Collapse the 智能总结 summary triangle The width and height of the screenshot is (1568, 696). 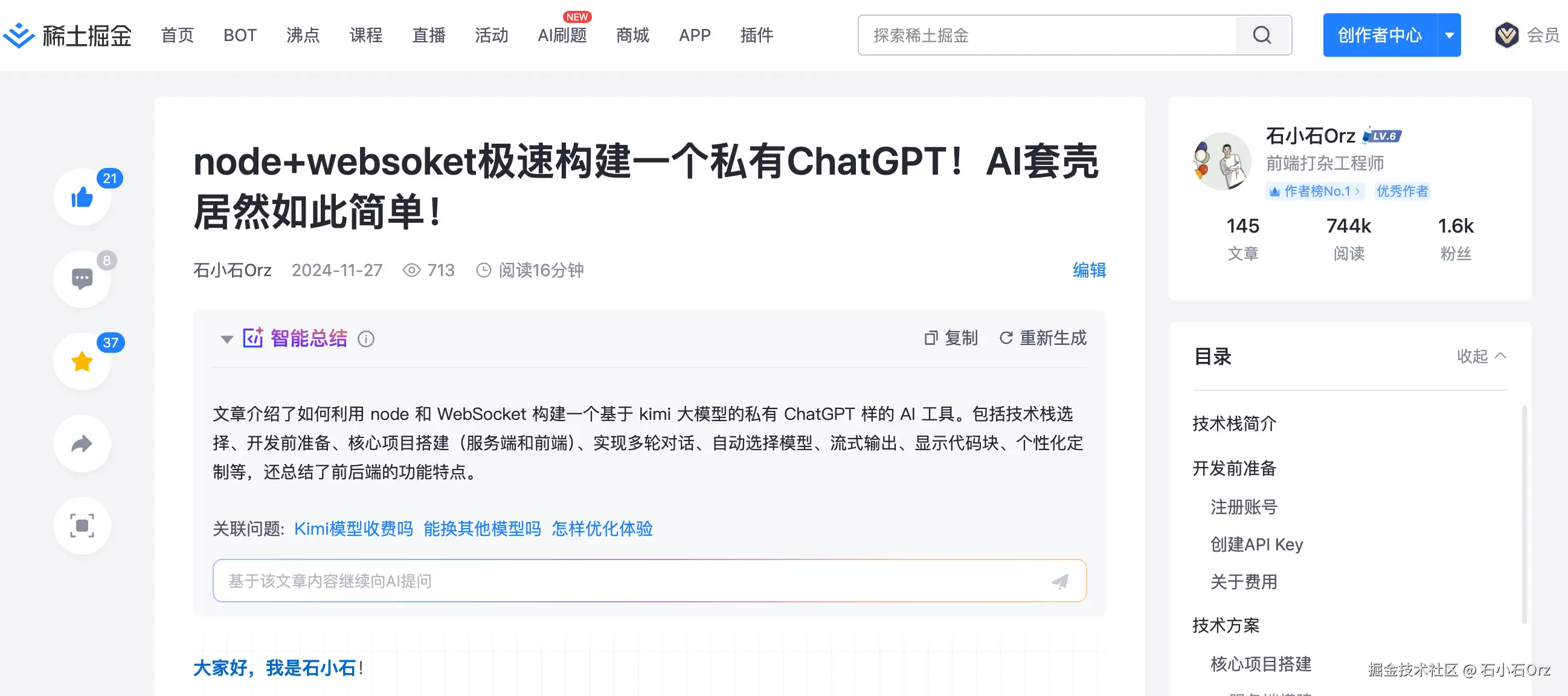point(227,339)
